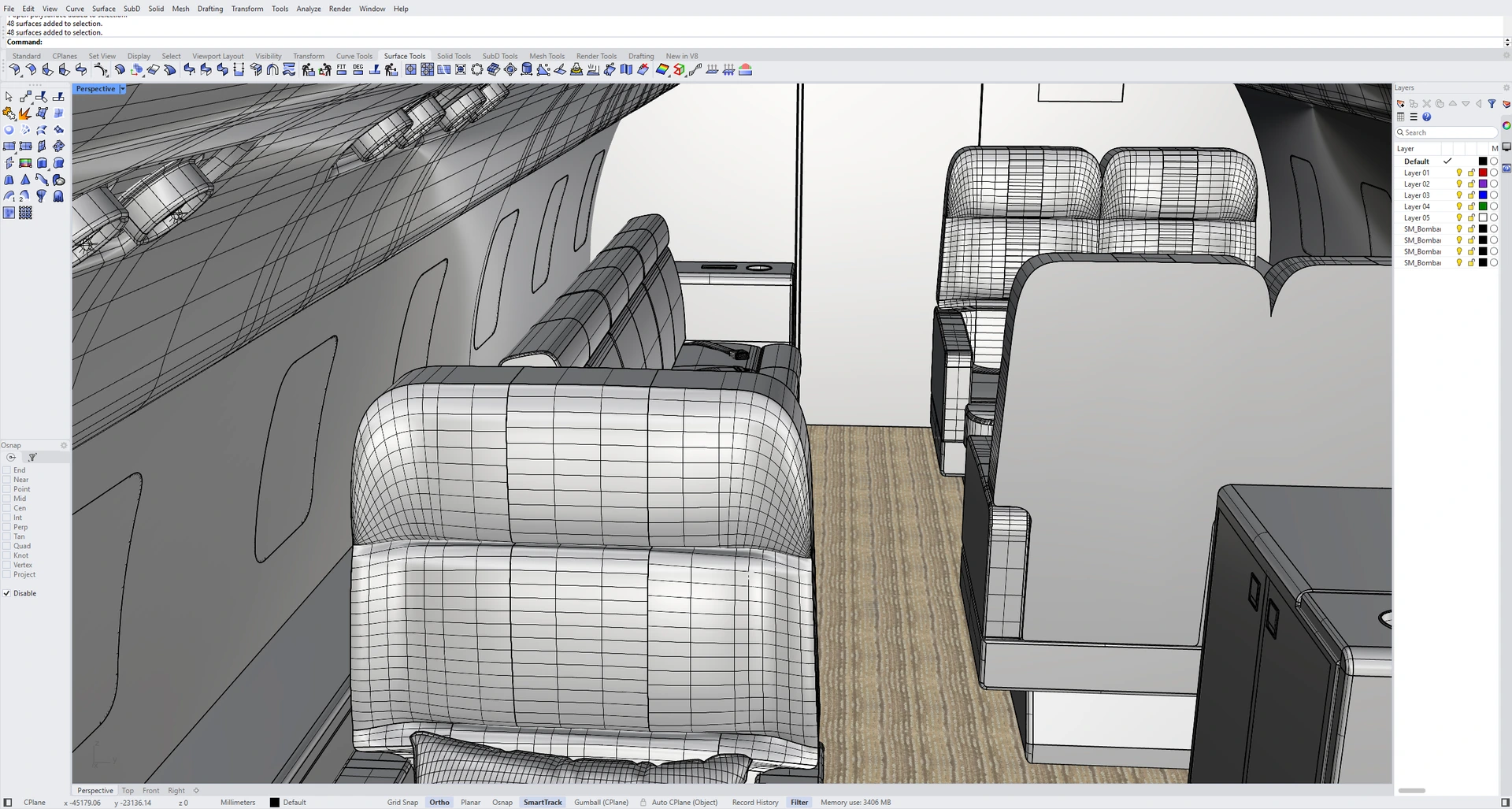The image size is (1512, 809).
Task: Switch to the Solid Tools toolbar tab
Action: coord(454,56)
